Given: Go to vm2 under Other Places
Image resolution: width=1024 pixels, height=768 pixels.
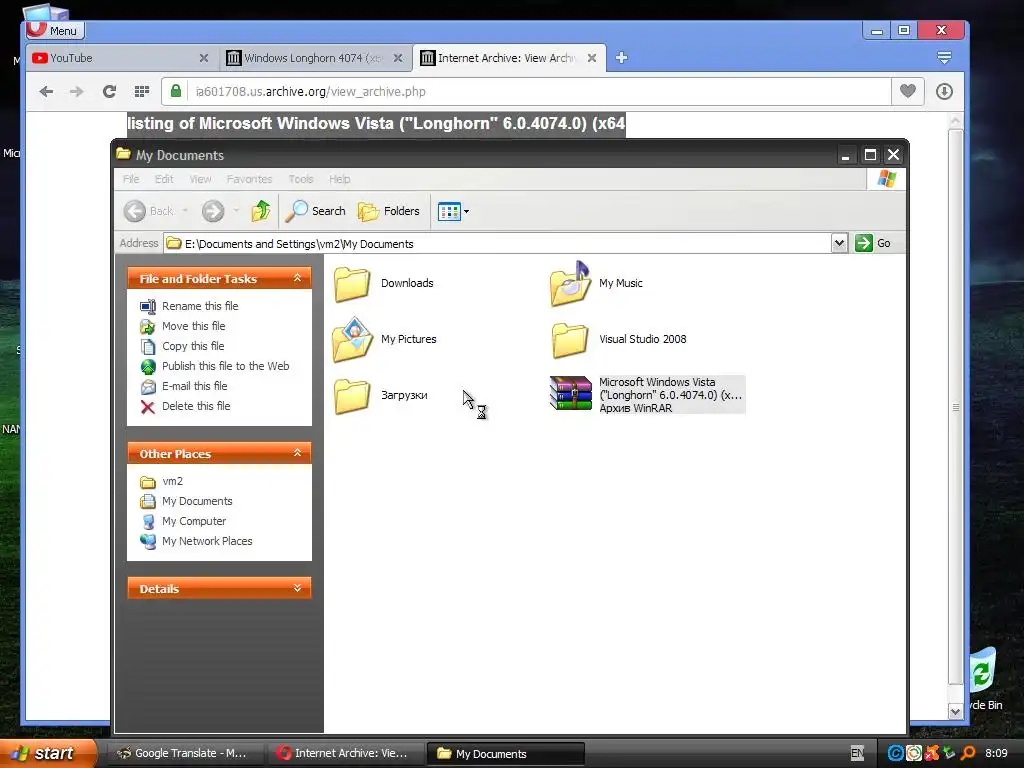Looking at the screenshot, I should coord(172,481).
